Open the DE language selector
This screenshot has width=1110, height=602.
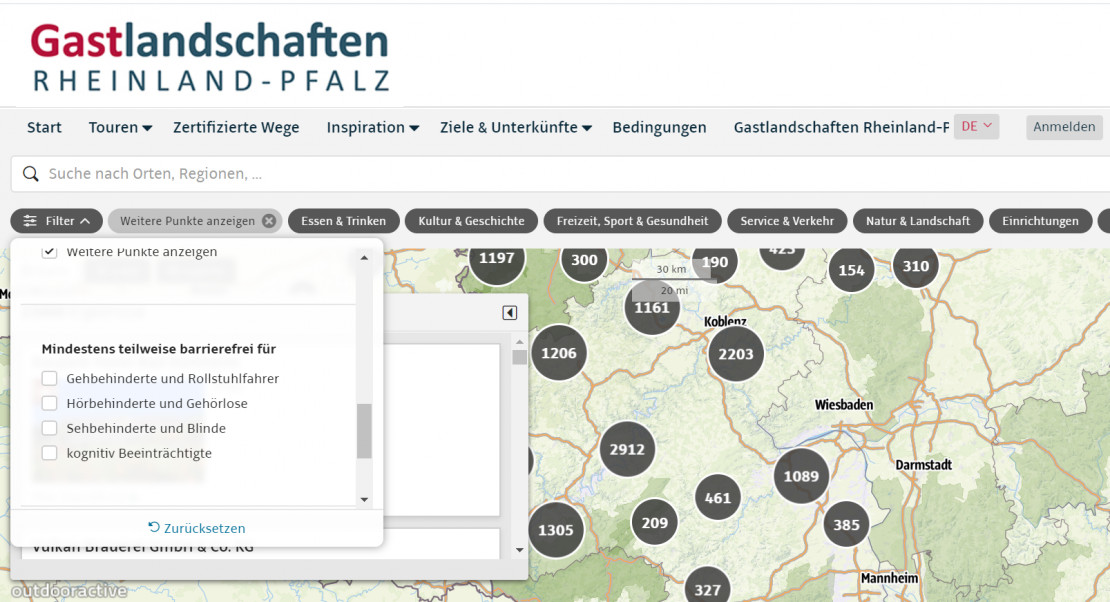[x=976, y=126]
